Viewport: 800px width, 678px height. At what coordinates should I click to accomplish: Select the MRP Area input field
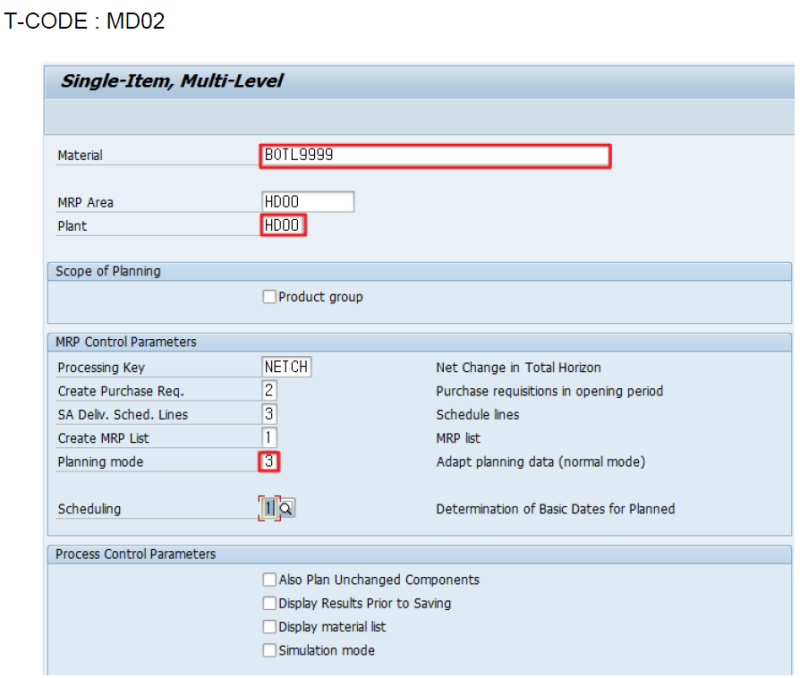[308, 202]
